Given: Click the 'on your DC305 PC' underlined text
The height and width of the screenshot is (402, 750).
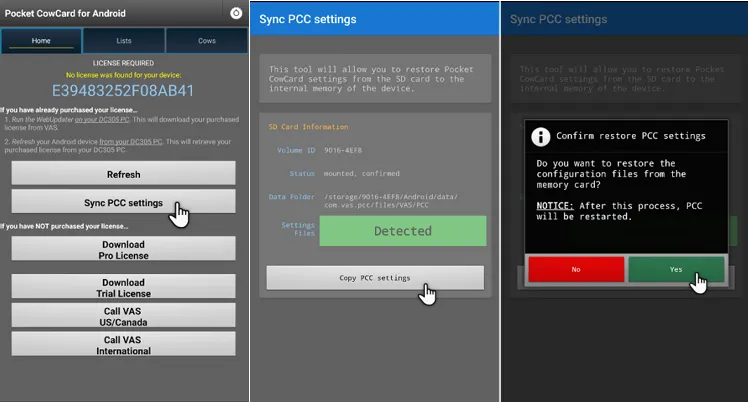Looking at the screenshot, I should 102,120.
